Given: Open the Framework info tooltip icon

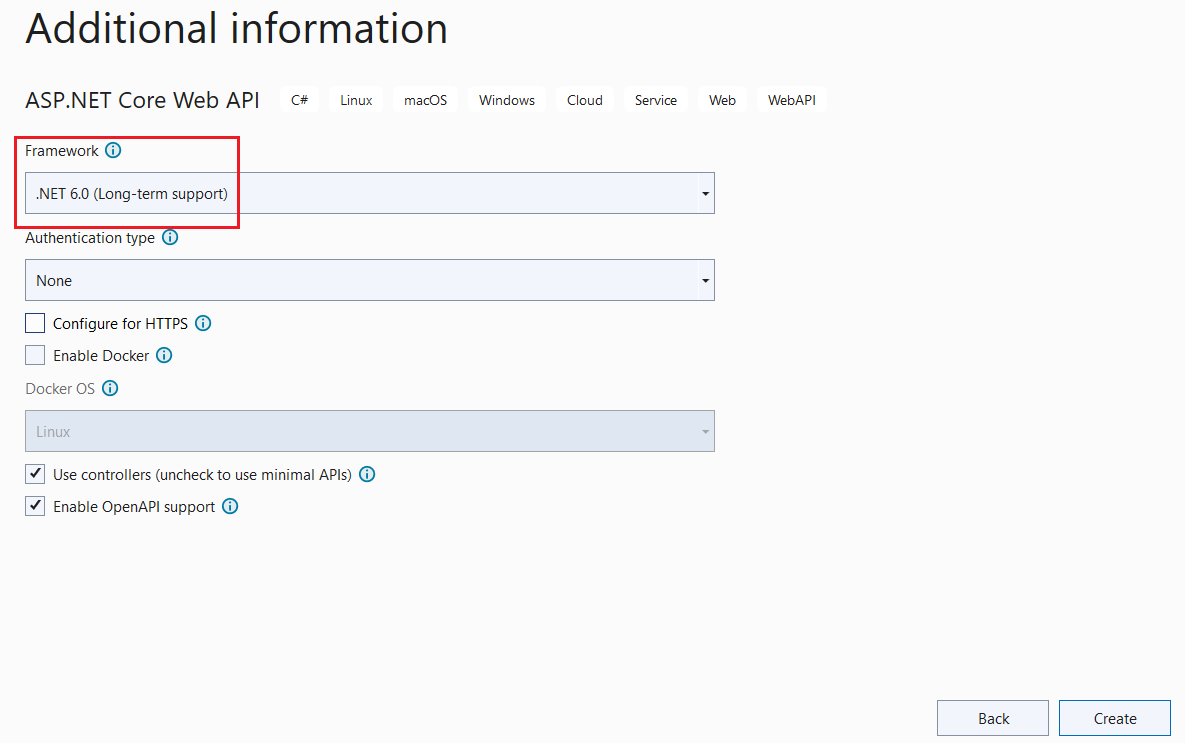Looking at the screenshot, I should (112, 151).
